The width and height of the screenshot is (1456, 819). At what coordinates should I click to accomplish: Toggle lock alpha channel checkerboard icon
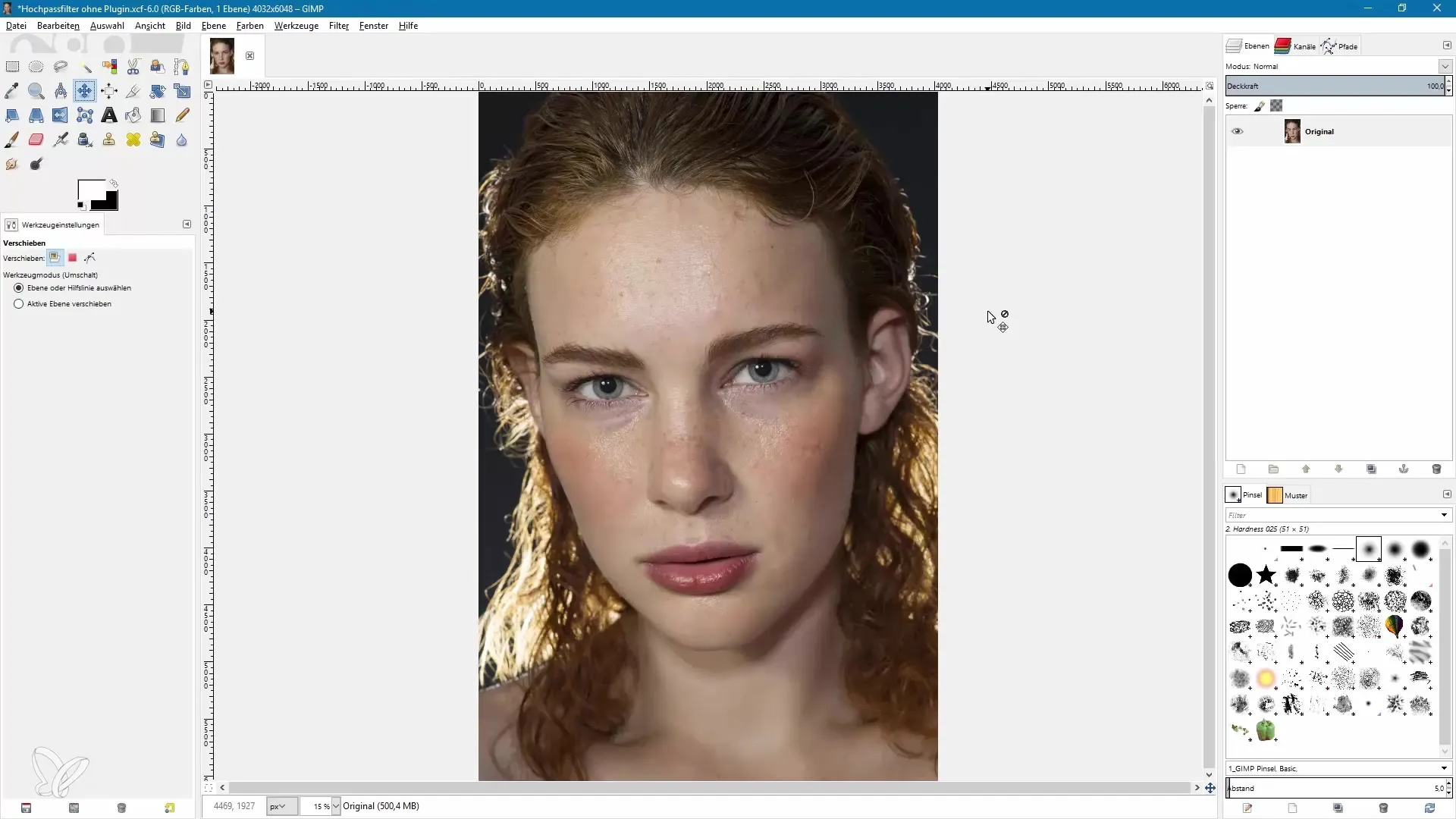point(1276,106)
